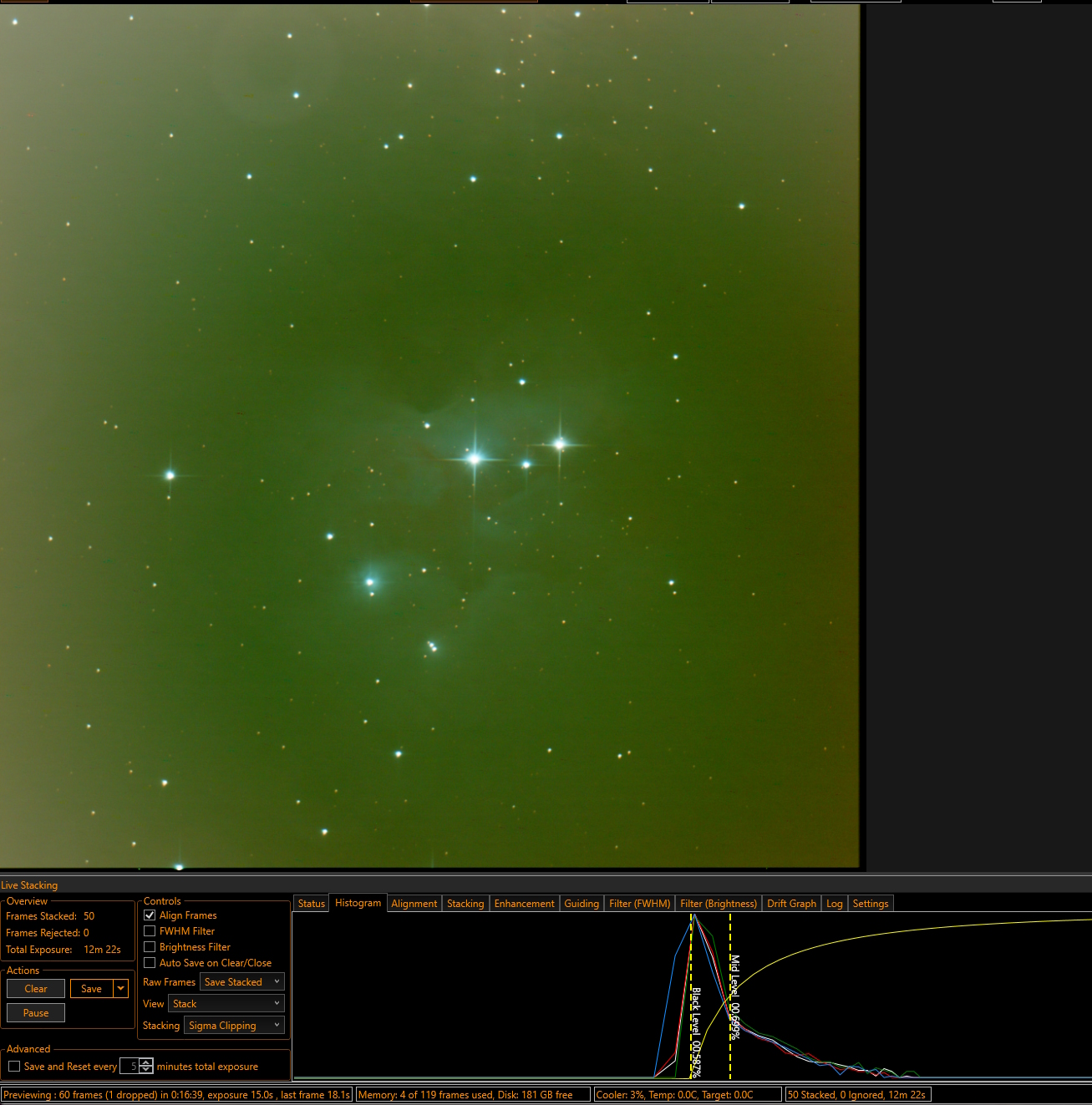The height and width of the screenshot is (1105, 1092).
Task: Click the Frames Rejected: 0 text
Action: (x=47, y=933)
